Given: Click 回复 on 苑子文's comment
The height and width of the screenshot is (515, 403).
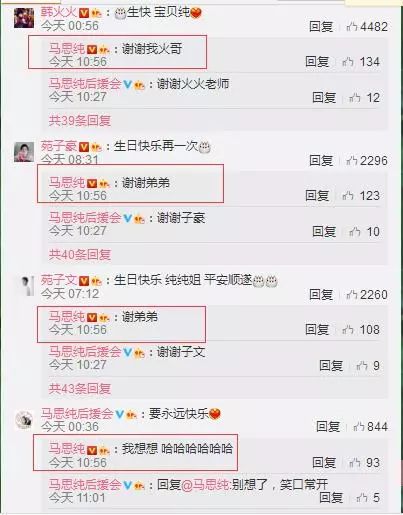Looking at the screenshot, I should pos(321,295).
